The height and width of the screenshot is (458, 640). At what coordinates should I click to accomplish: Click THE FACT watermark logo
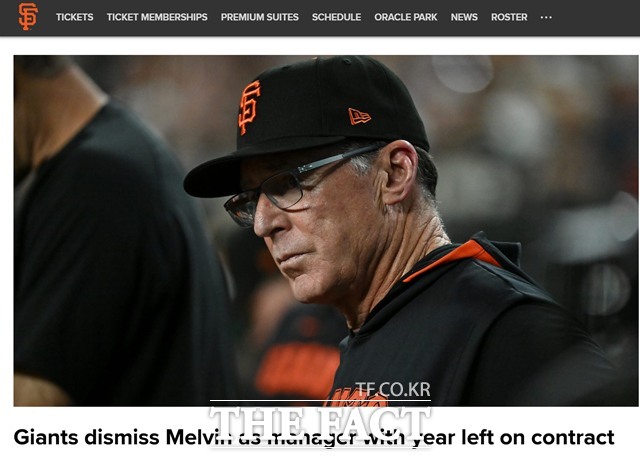click(320, 421)
